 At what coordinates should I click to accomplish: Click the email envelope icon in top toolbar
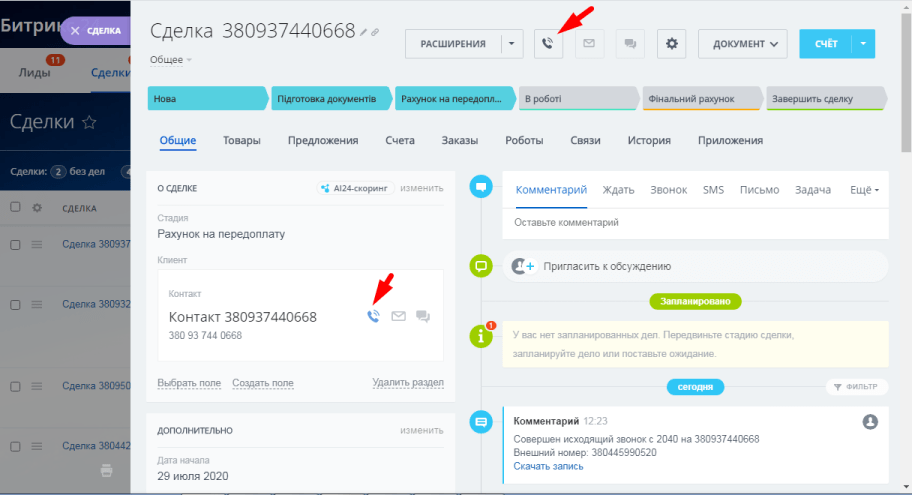[x=590, y=44]
